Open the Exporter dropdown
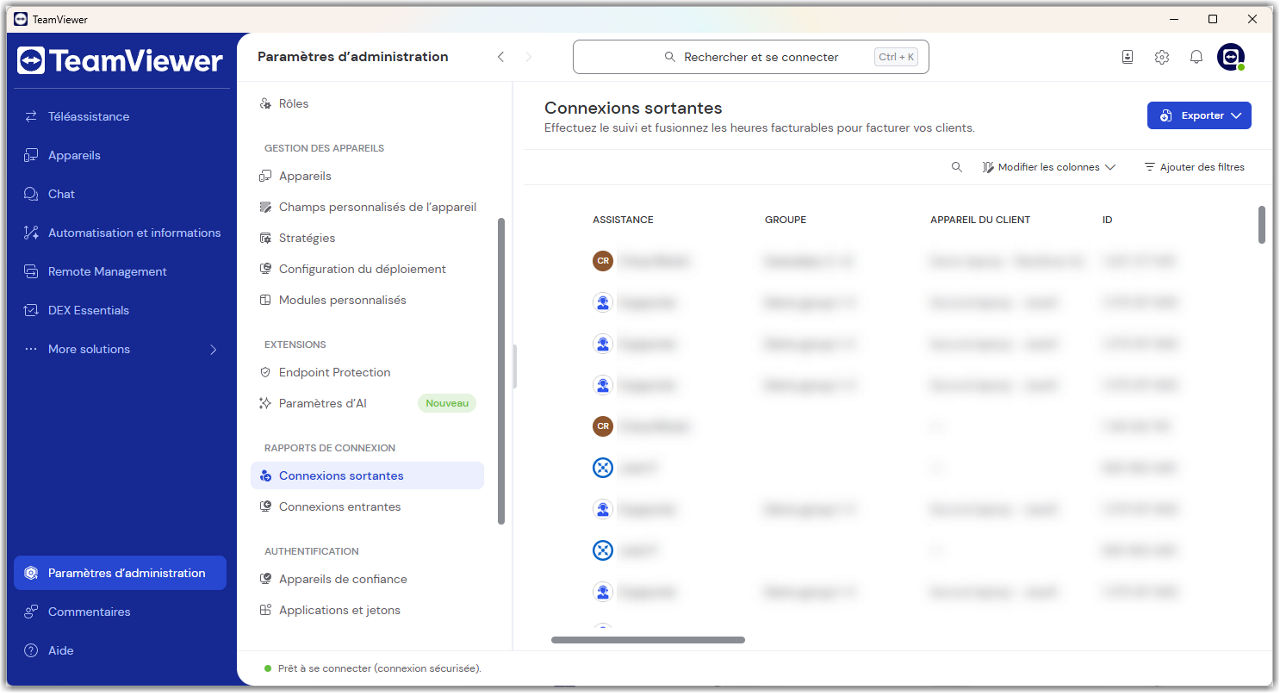The height and width of the screenshot is (694, 1280). 1199,115
